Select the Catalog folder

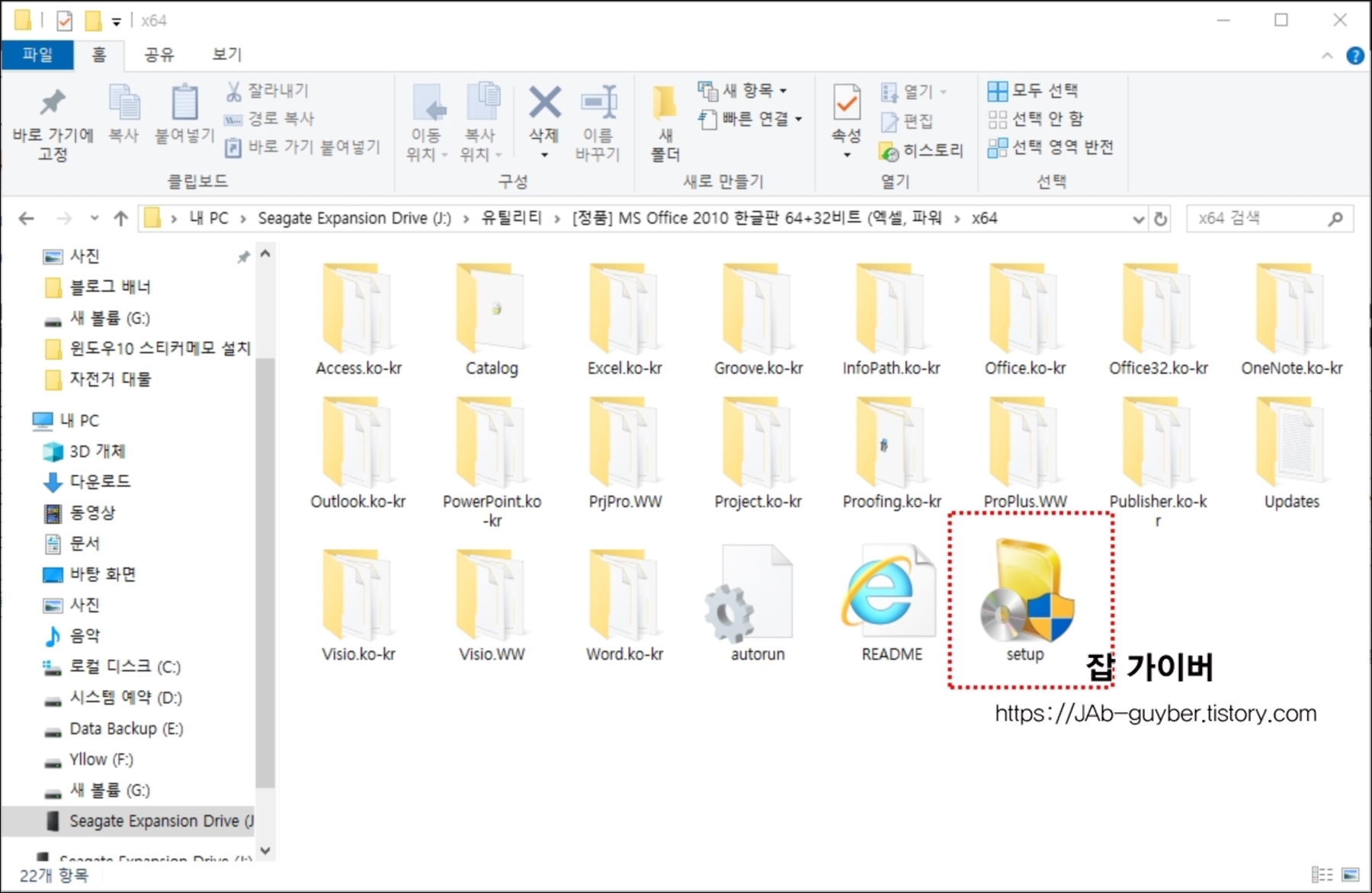[x=492, y=320]
